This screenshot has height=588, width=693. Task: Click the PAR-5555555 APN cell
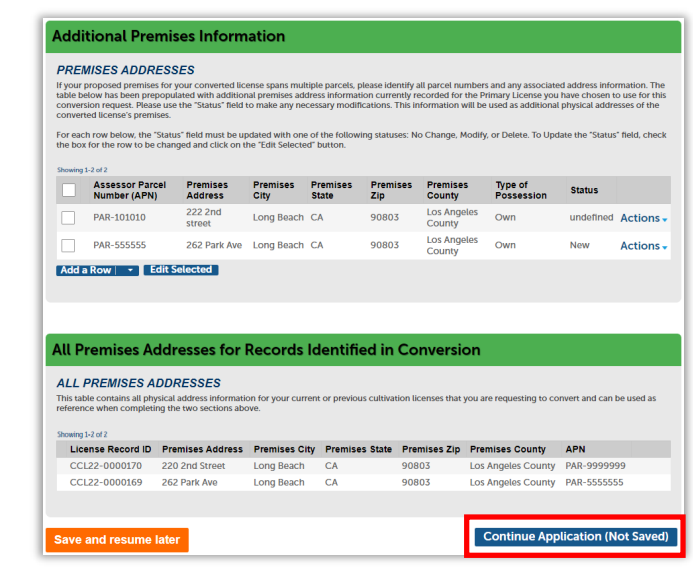pyautogui.click(x=594, y=482)
